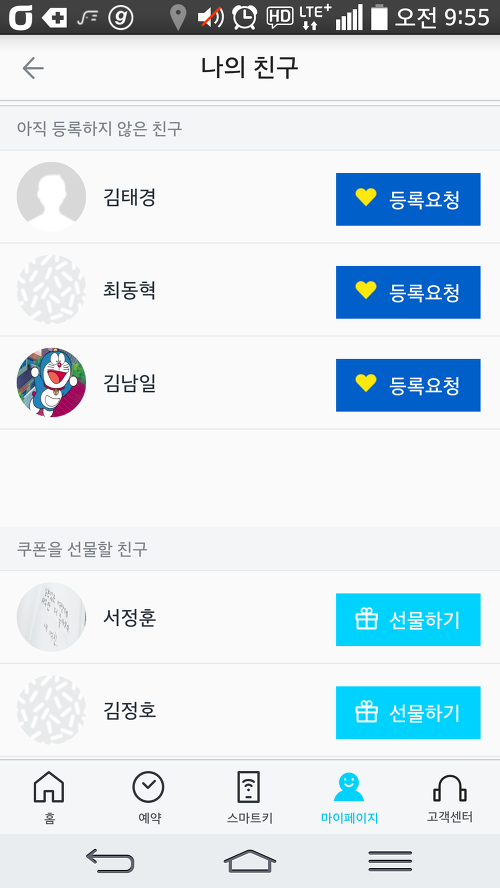
Task: Open 서정훈's profile photo
Action: 52,617
